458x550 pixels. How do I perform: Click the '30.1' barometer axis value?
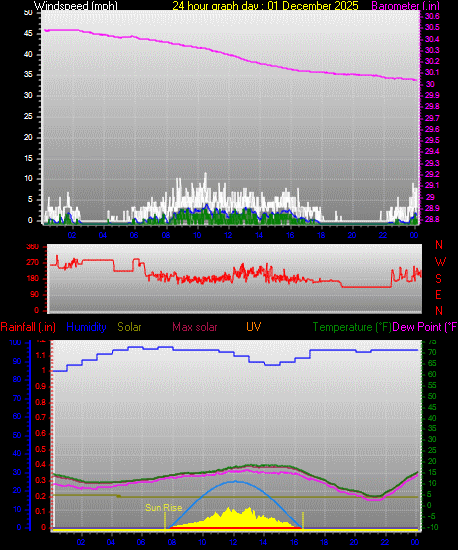pyautogui.click(x=432, y=73)
